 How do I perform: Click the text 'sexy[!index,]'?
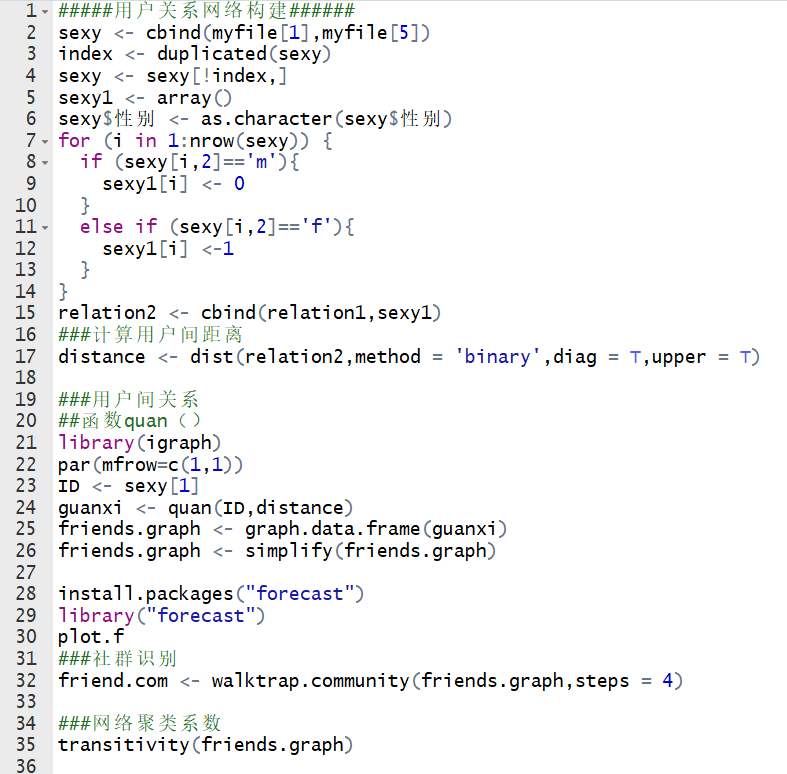(x=216, y=76)
